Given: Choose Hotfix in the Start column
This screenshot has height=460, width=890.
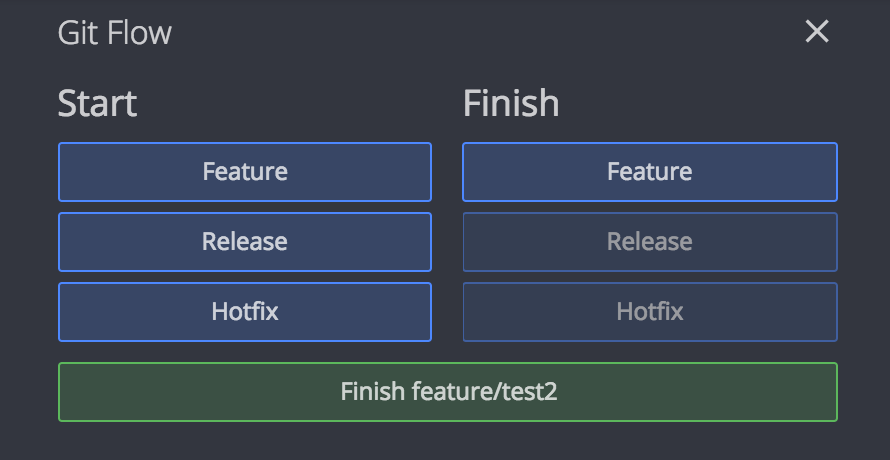Looking at the screenshot, I should [245, 312].
